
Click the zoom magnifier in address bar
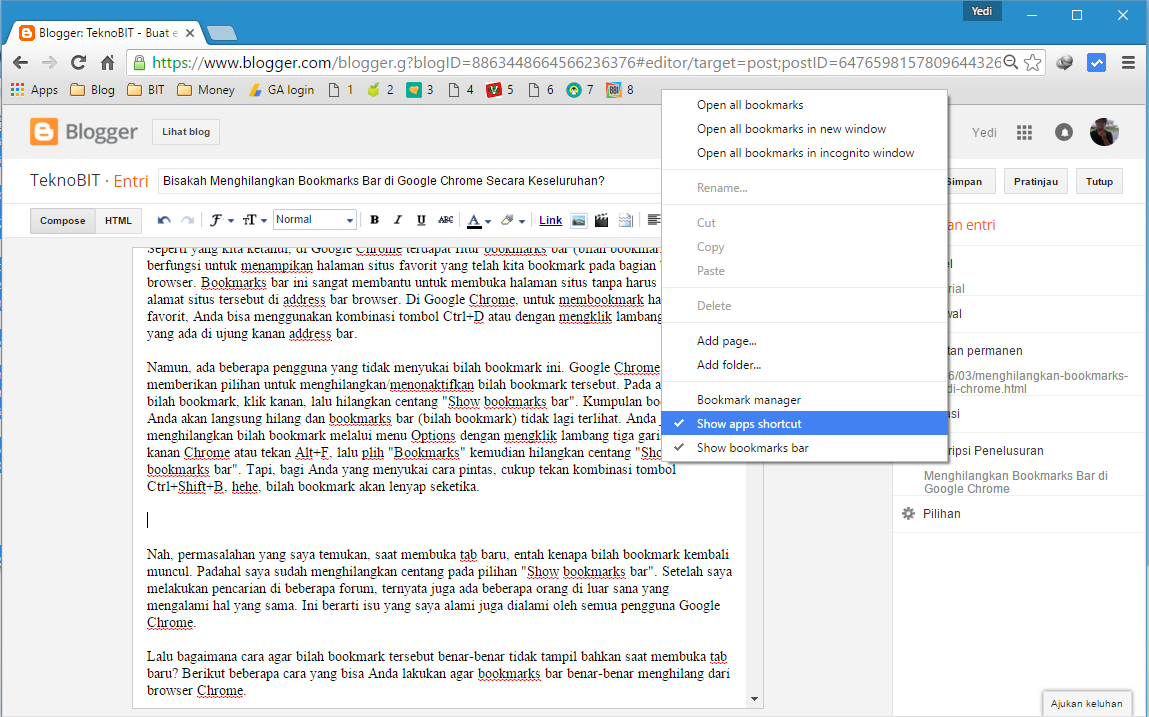[1011, 62]
